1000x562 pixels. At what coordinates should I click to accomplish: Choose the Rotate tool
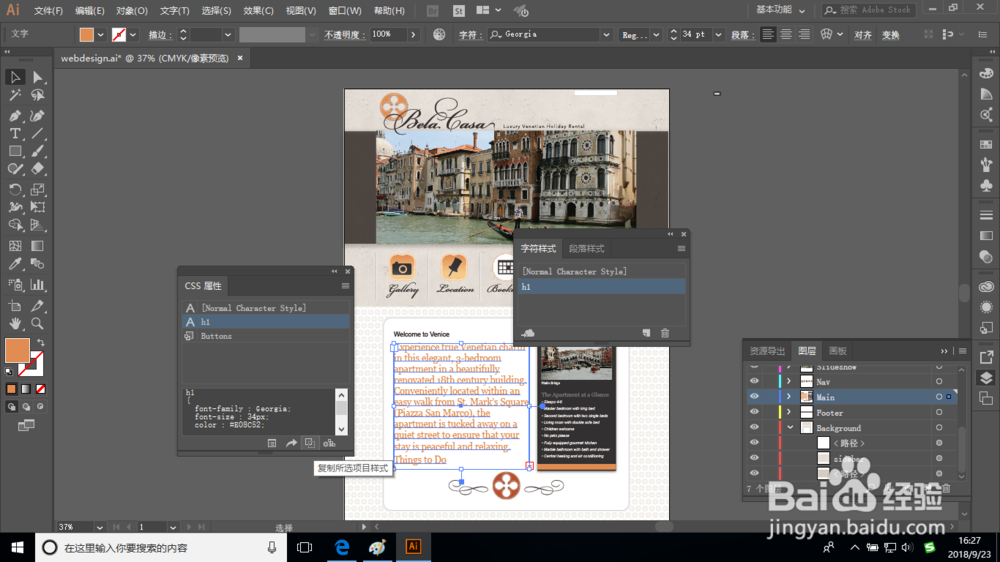click(x=15, y=189)
